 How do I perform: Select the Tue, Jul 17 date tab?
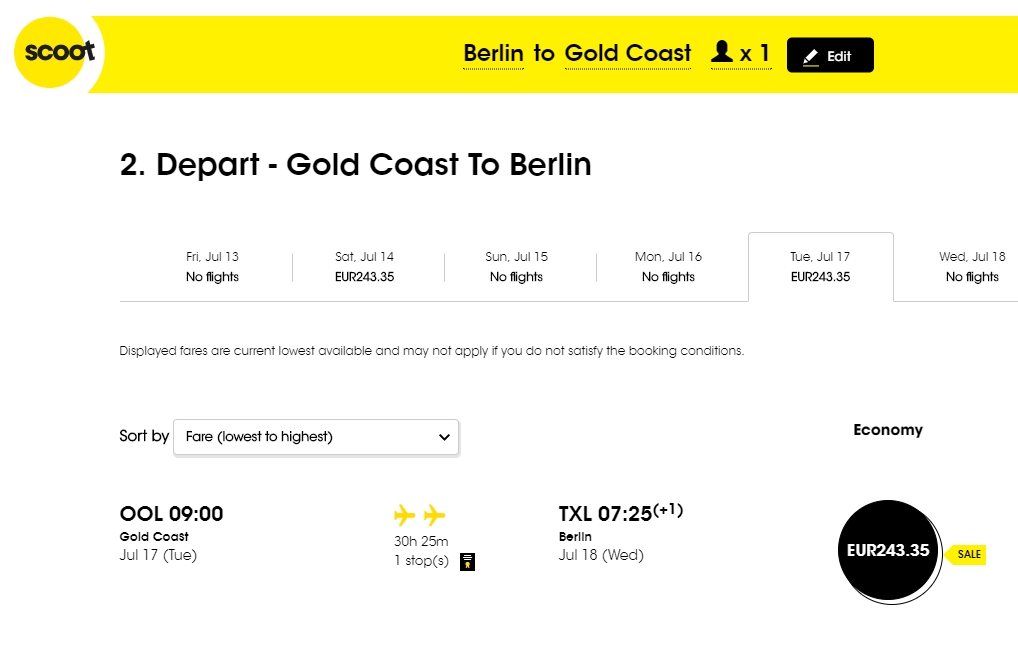pos(821,267)
